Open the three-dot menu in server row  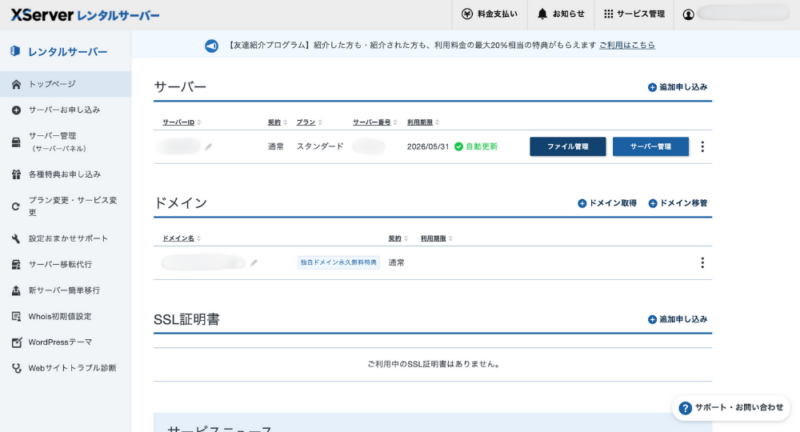(702, 146)
